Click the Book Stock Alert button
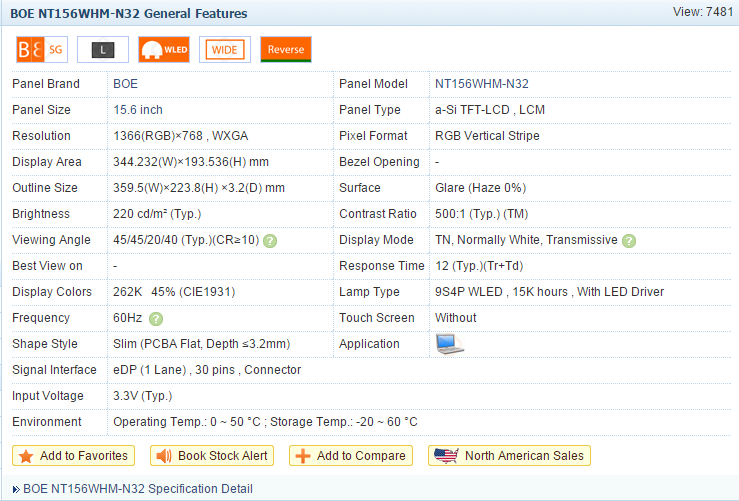739x501 pixels. [212, 456]
